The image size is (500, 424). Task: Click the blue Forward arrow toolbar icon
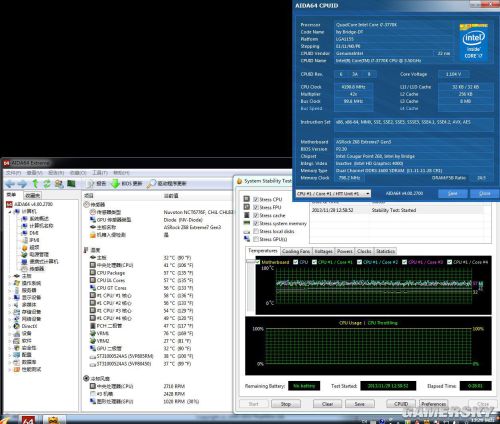[22, 183]
